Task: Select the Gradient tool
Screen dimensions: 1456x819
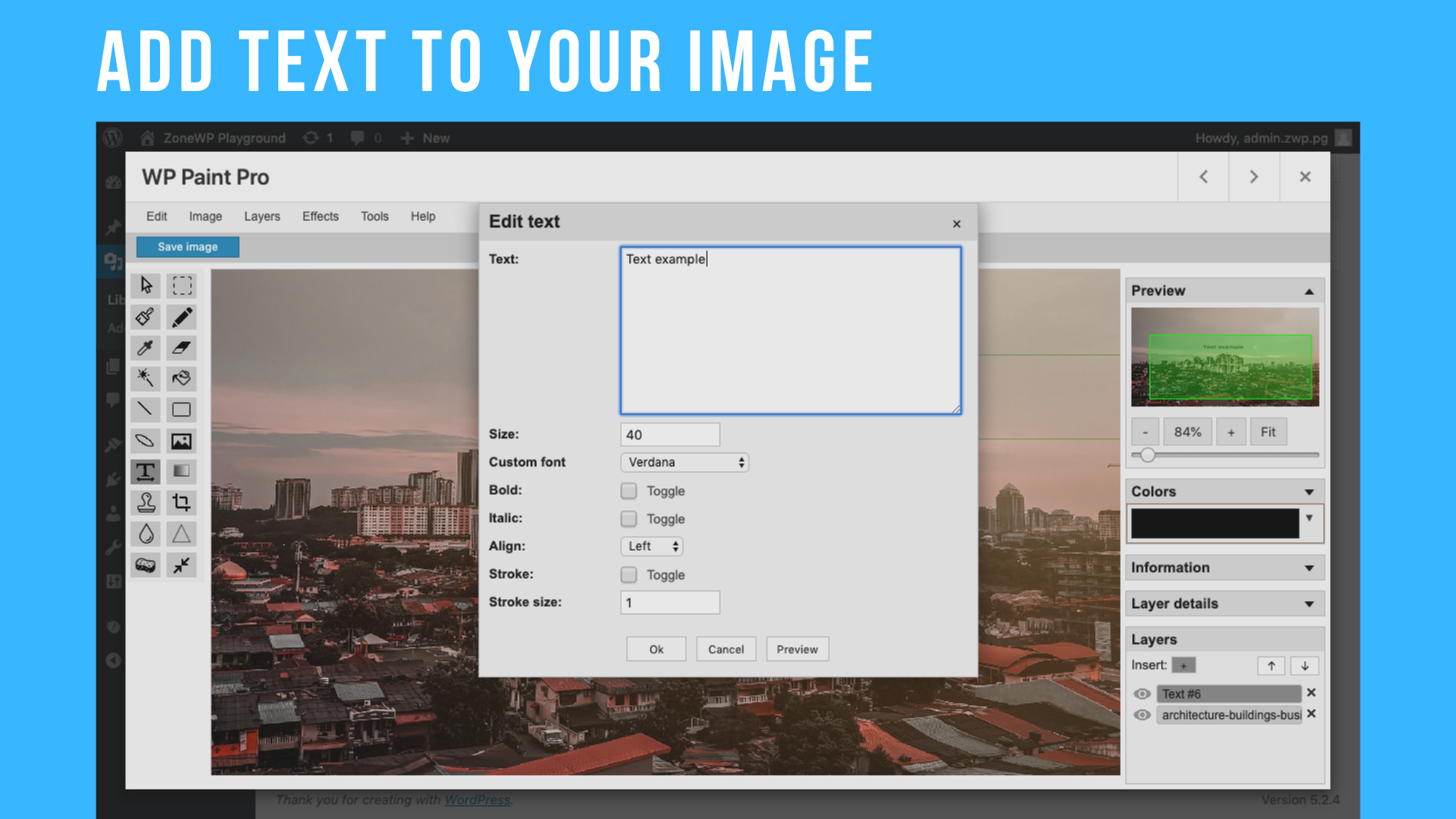Action: (182, 472)
